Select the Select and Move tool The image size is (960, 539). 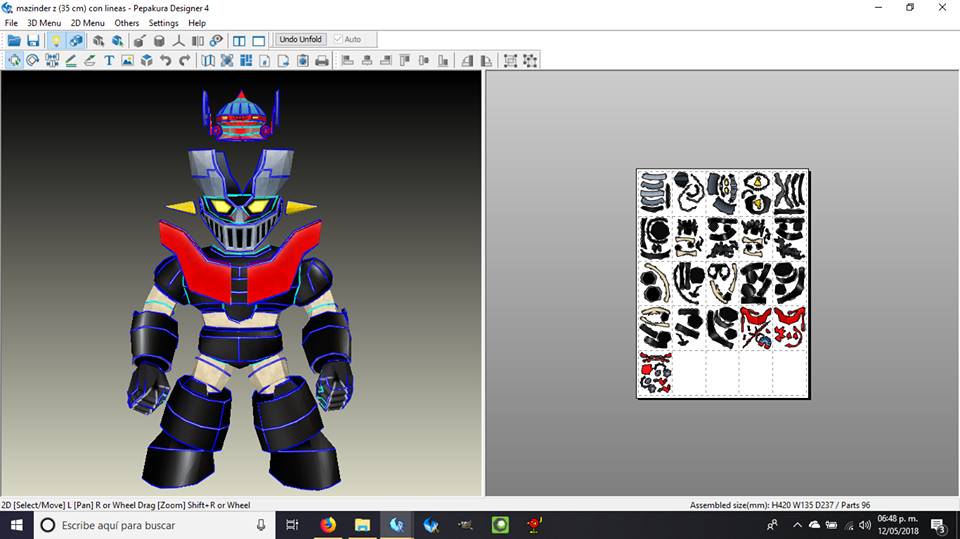click(x=14, y=60)
